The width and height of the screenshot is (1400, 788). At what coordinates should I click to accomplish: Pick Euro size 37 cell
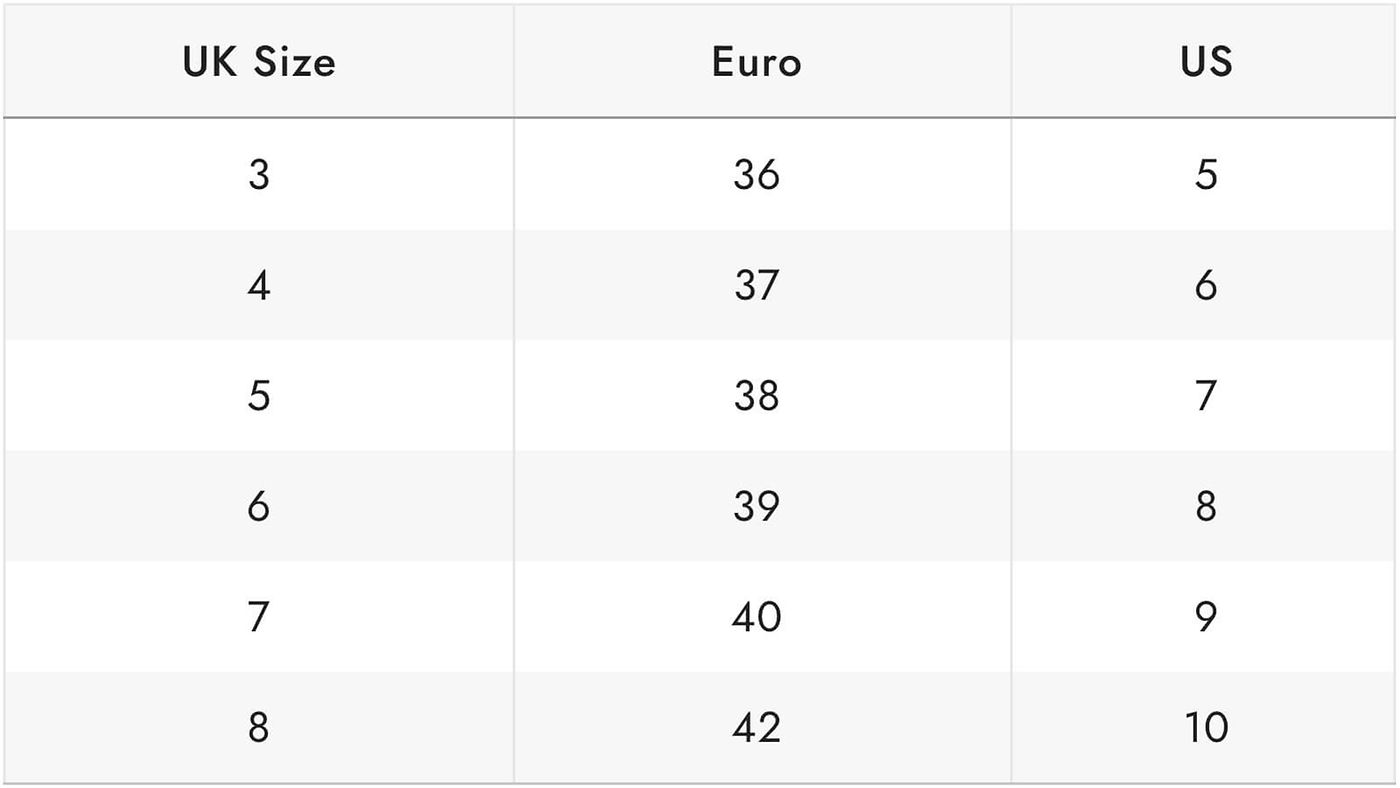[756, 286]
